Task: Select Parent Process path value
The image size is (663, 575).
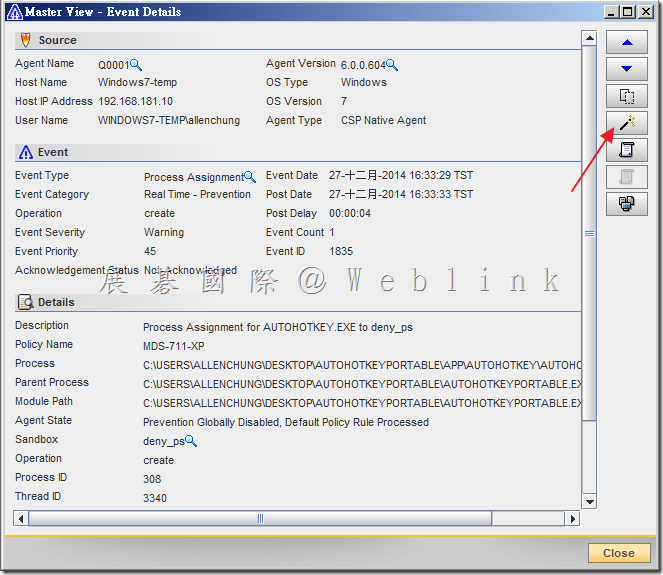Action: [362, 384]
